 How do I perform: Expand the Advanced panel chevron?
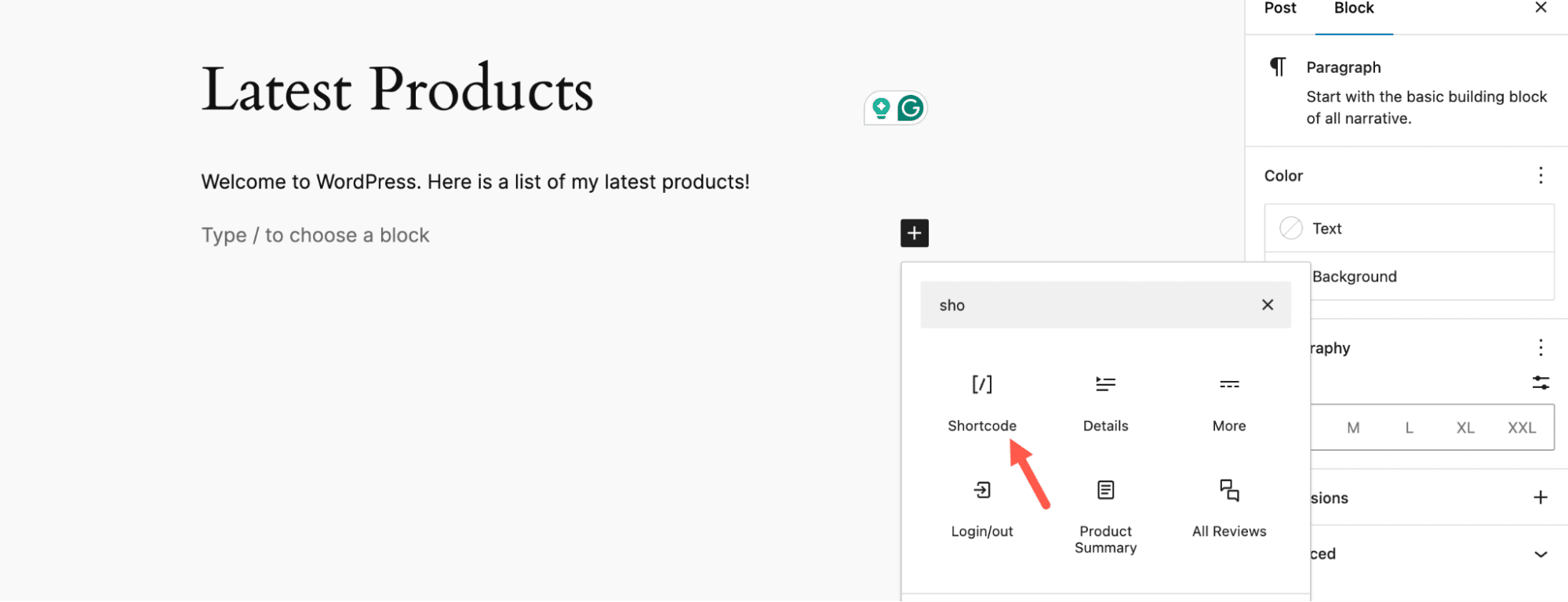pos(1541,554)
